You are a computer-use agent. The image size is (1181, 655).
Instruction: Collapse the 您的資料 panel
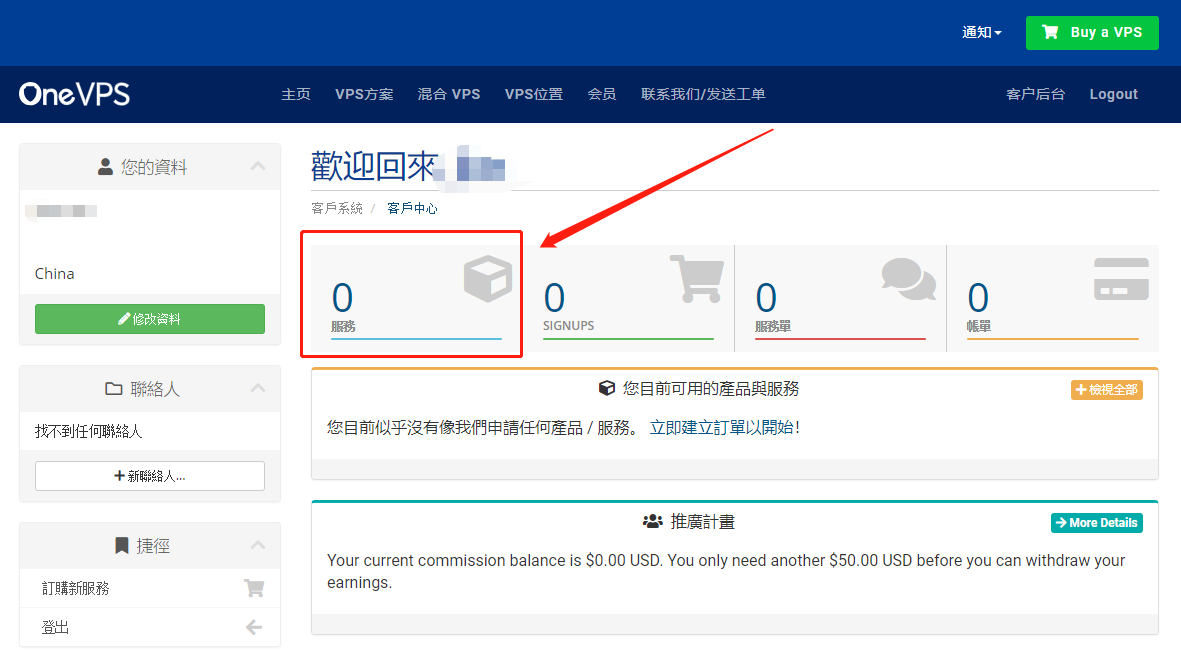tap(258, 166)
